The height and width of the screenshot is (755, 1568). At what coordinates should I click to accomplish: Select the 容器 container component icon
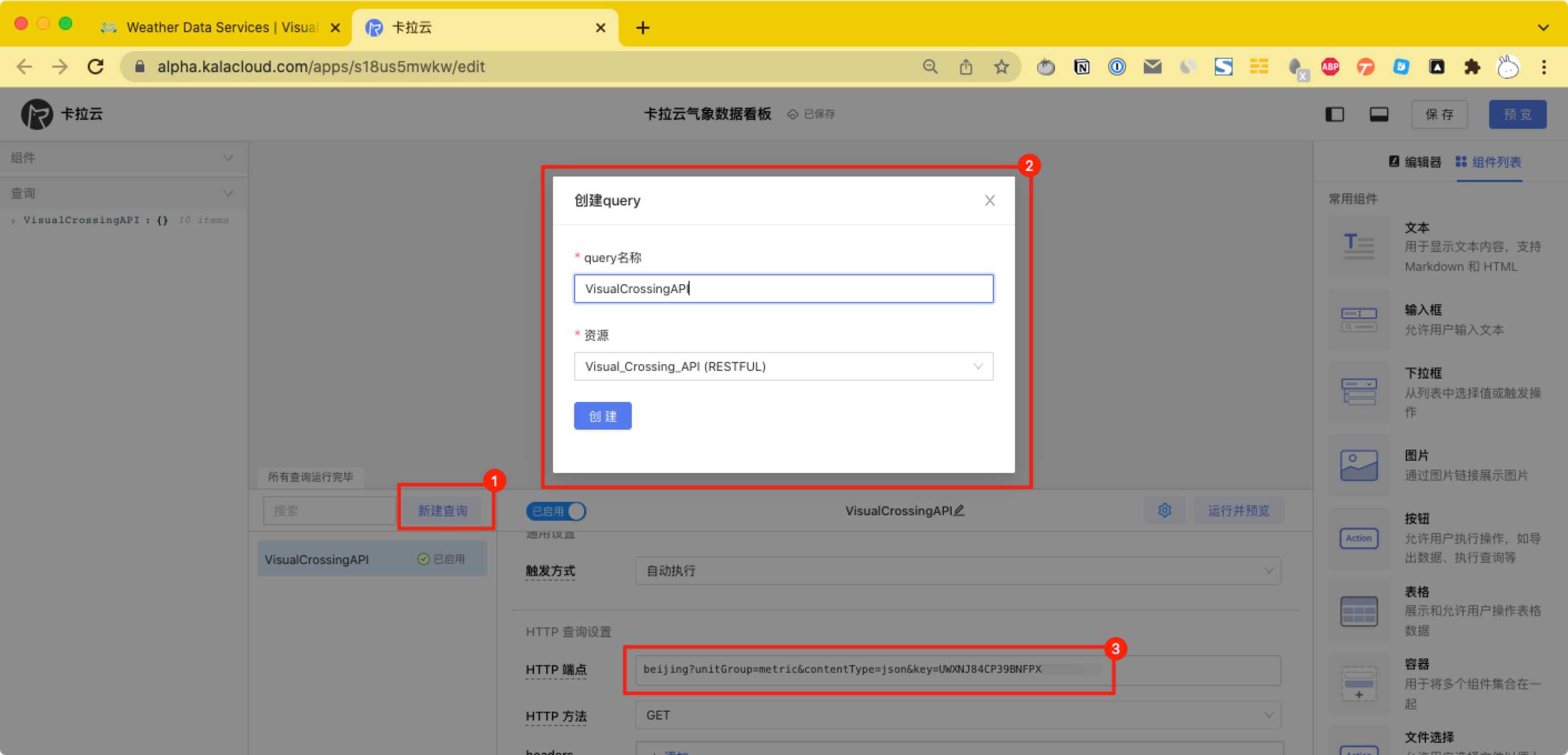point(1358,683)
